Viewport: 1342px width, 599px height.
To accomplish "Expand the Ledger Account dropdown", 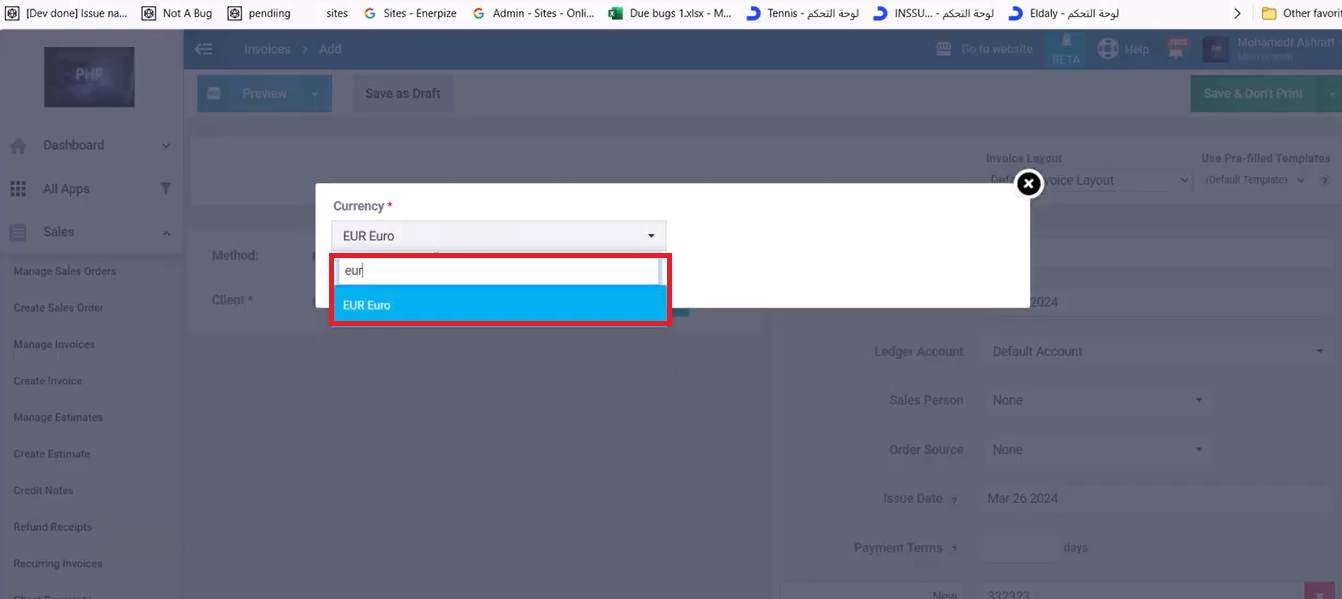I will click(x=1158, y=352).
